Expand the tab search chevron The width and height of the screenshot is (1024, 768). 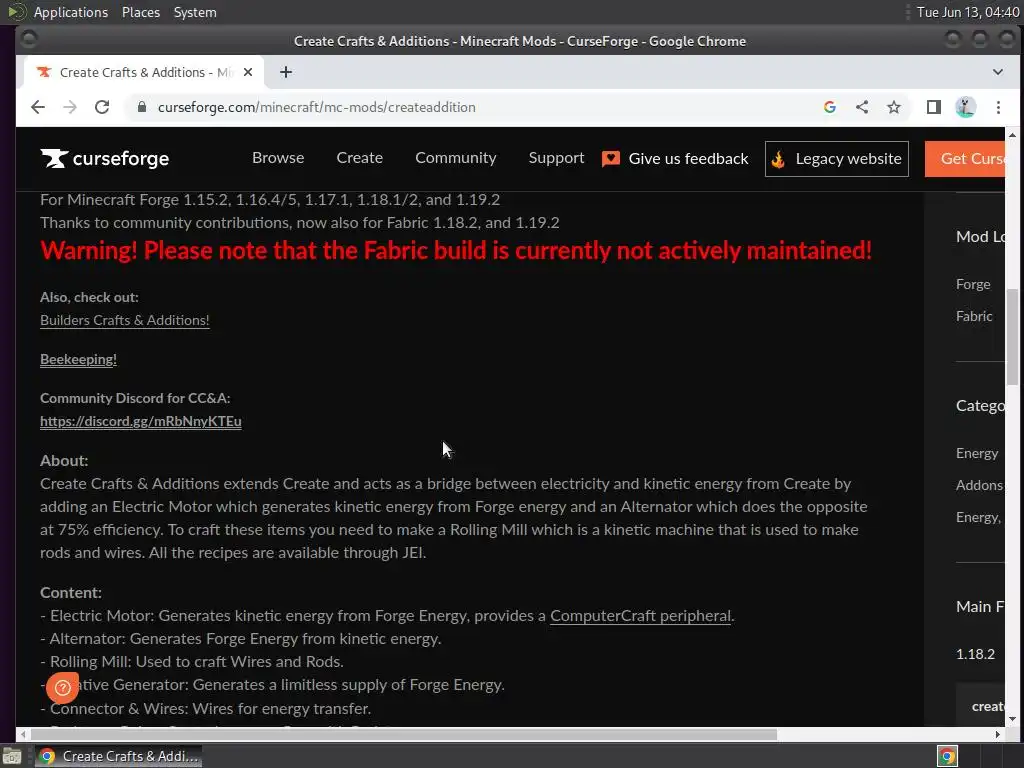pos(997,72)
